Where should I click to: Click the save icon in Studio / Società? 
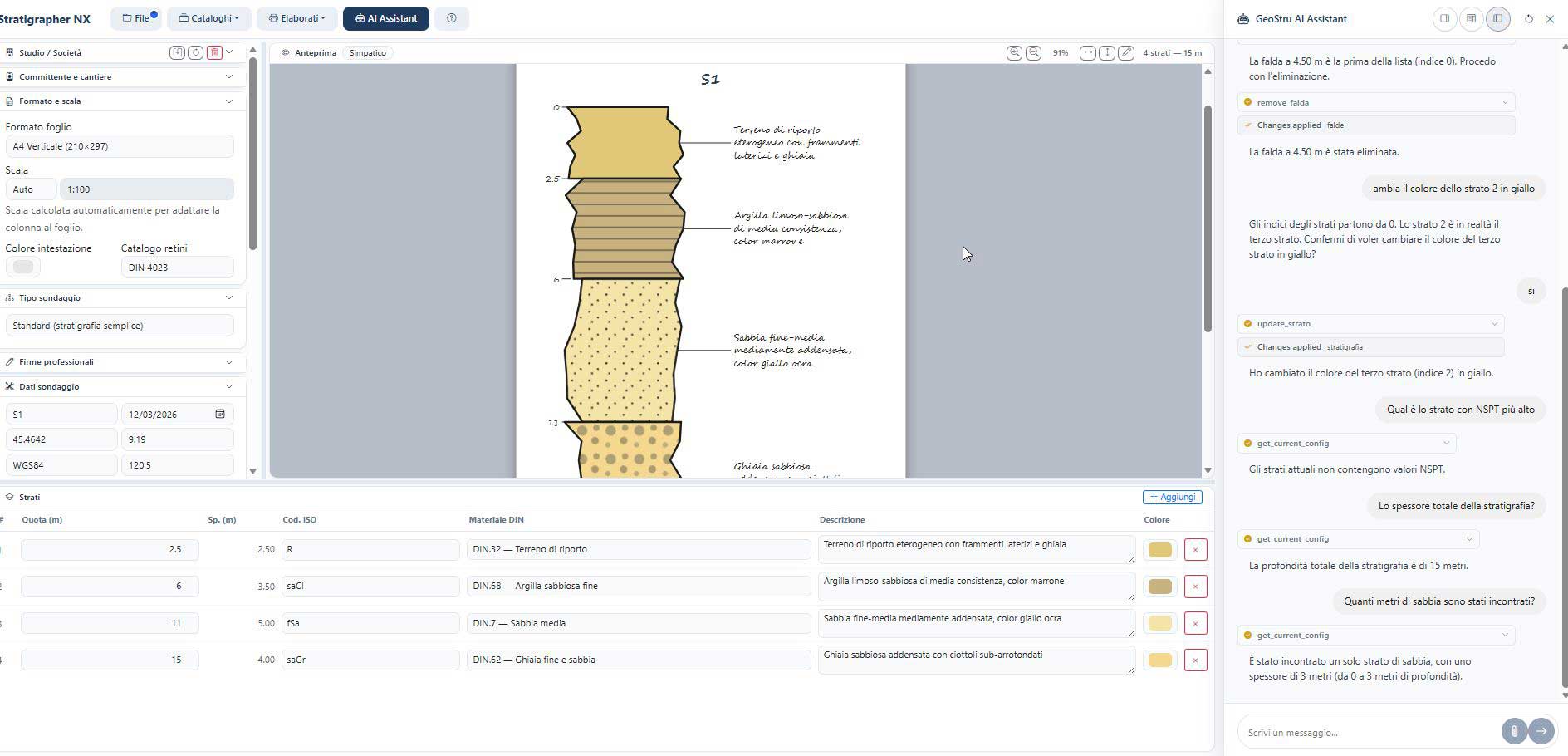177,52
